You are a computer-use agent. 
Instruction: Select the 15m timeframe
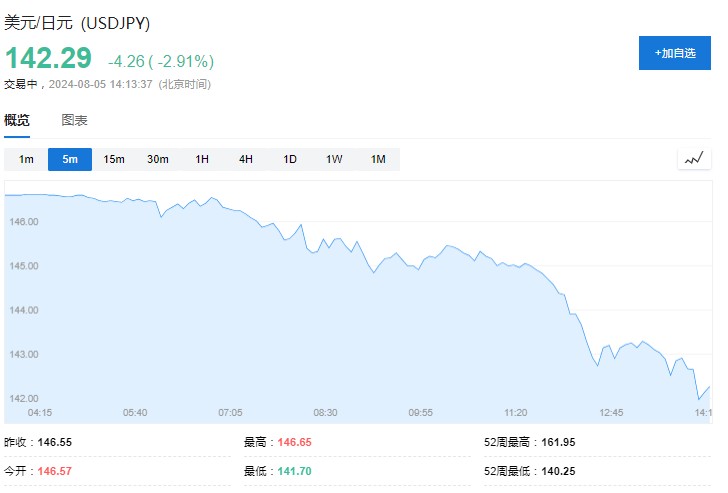tap(114, 159)
